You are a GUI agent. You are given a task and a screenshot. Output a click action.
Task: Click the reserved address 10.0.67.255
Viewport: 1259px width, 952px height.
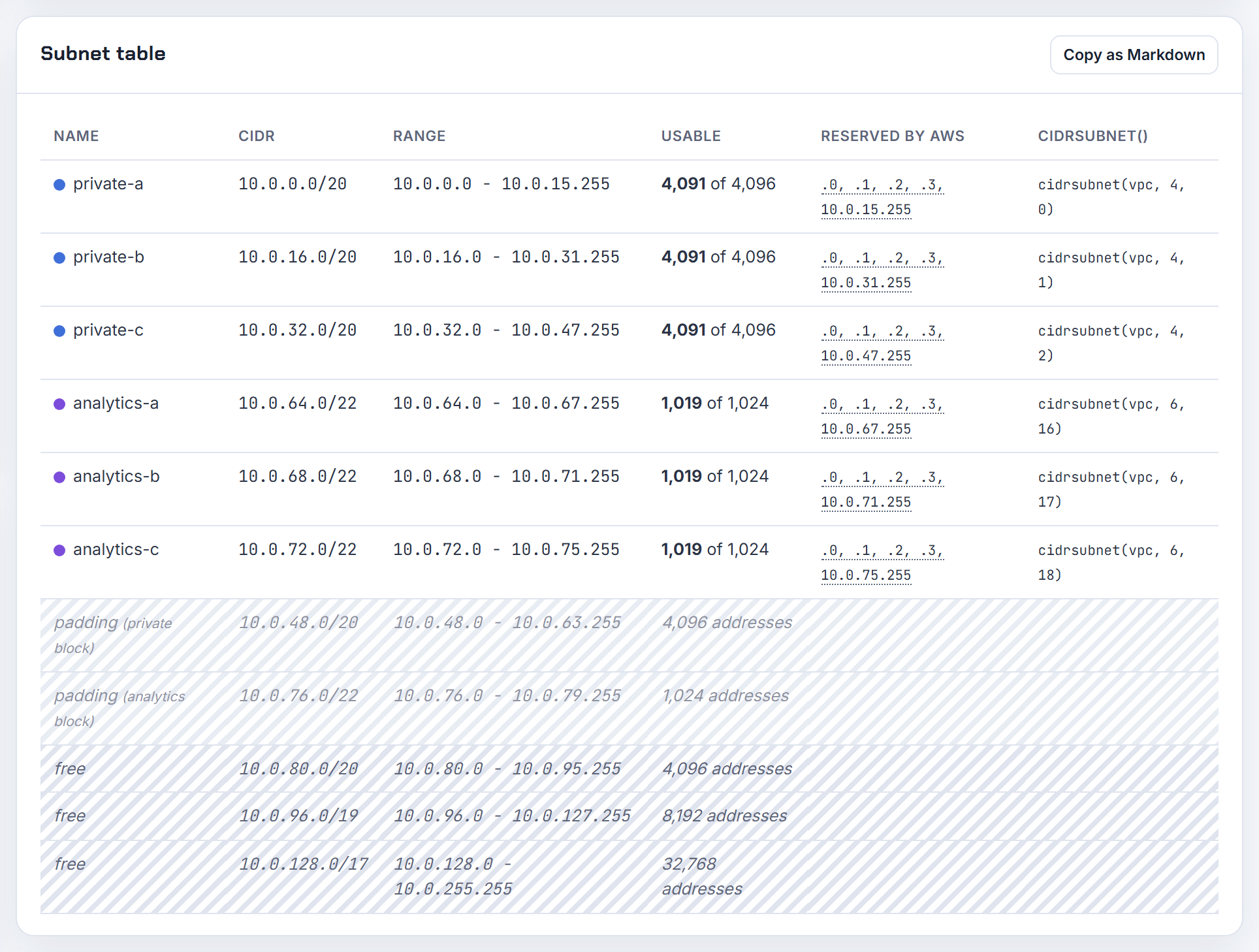tap(866, 429)
